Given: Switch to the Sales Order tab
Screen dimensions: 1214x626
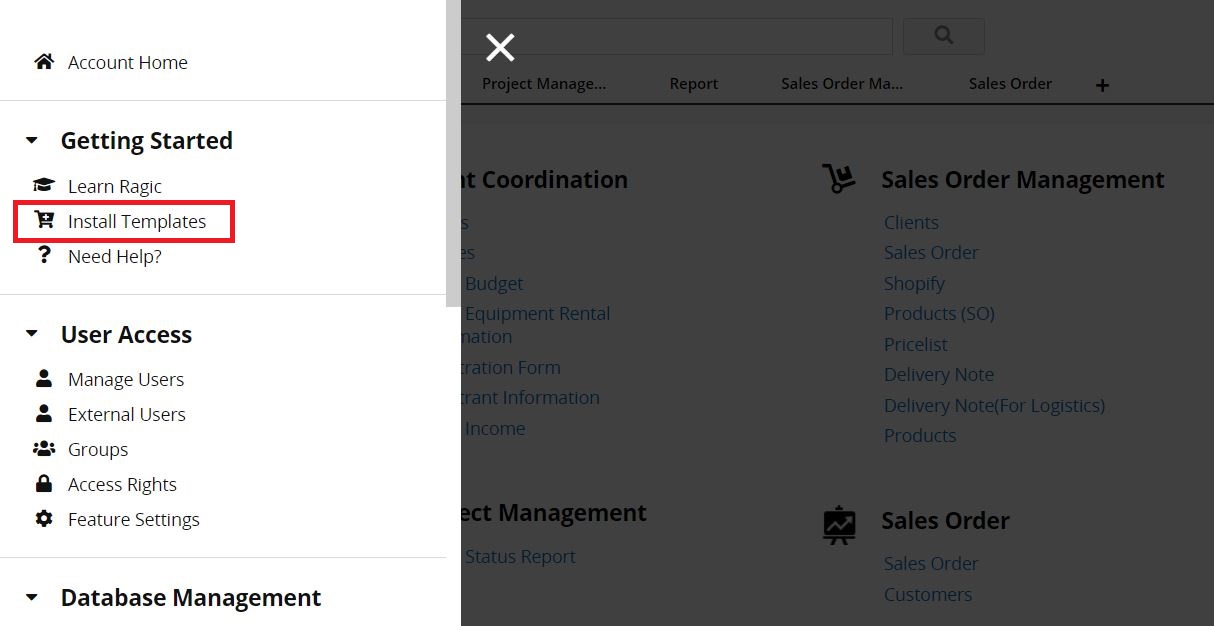Looking at the screenshot, I should (1010, 84).
